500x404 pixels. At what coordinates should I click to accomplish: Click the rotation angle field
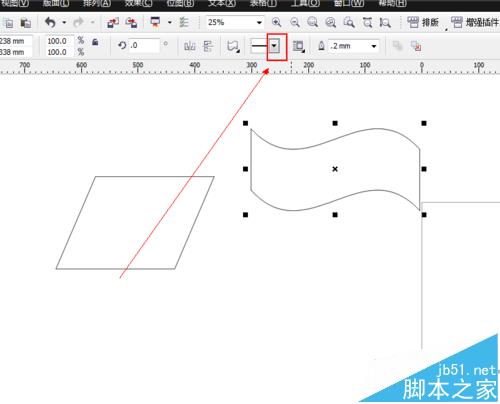coord(144,45)
